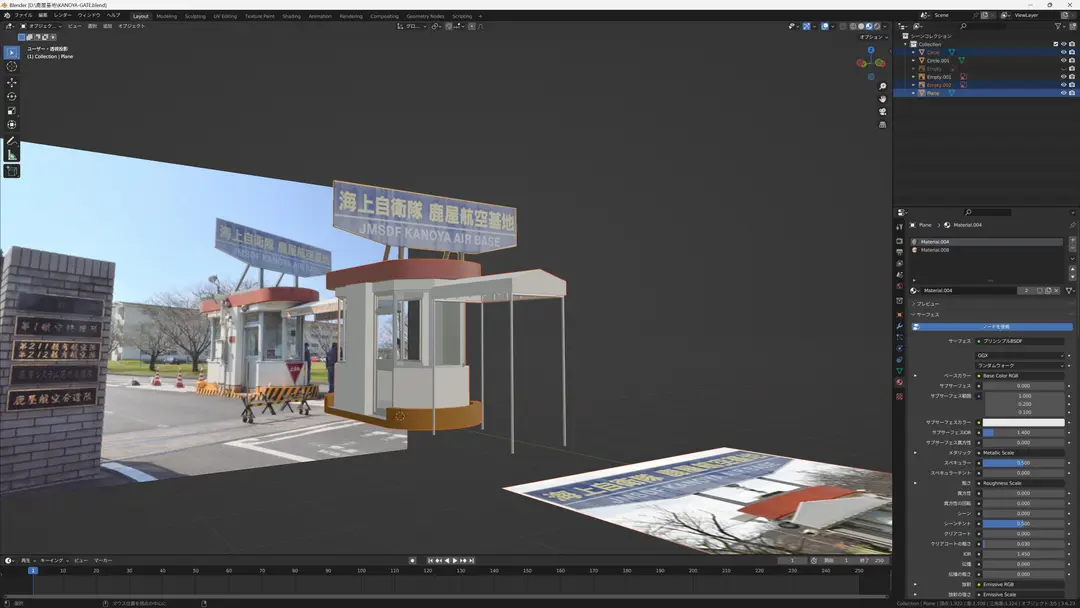
Task: Open the ウィンドウ menu
Action: [89, 15]
